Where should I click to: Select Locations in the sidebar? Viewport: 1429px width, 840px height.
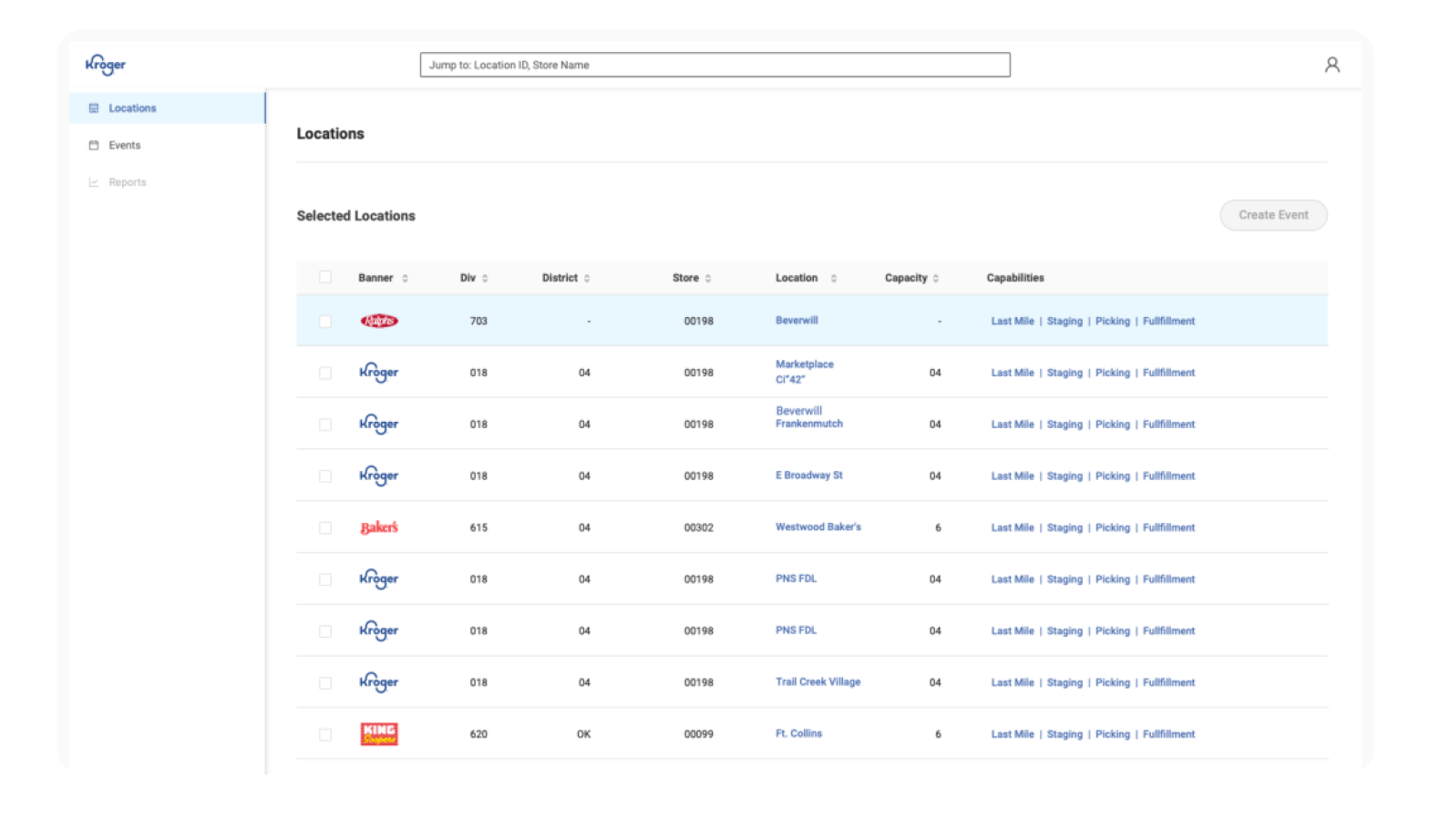[x=132, y=108]
